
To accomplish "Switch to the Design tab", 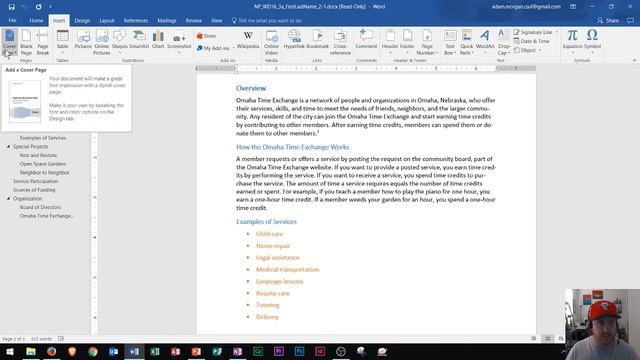I will pyautogui.click(x=82, y=20).
